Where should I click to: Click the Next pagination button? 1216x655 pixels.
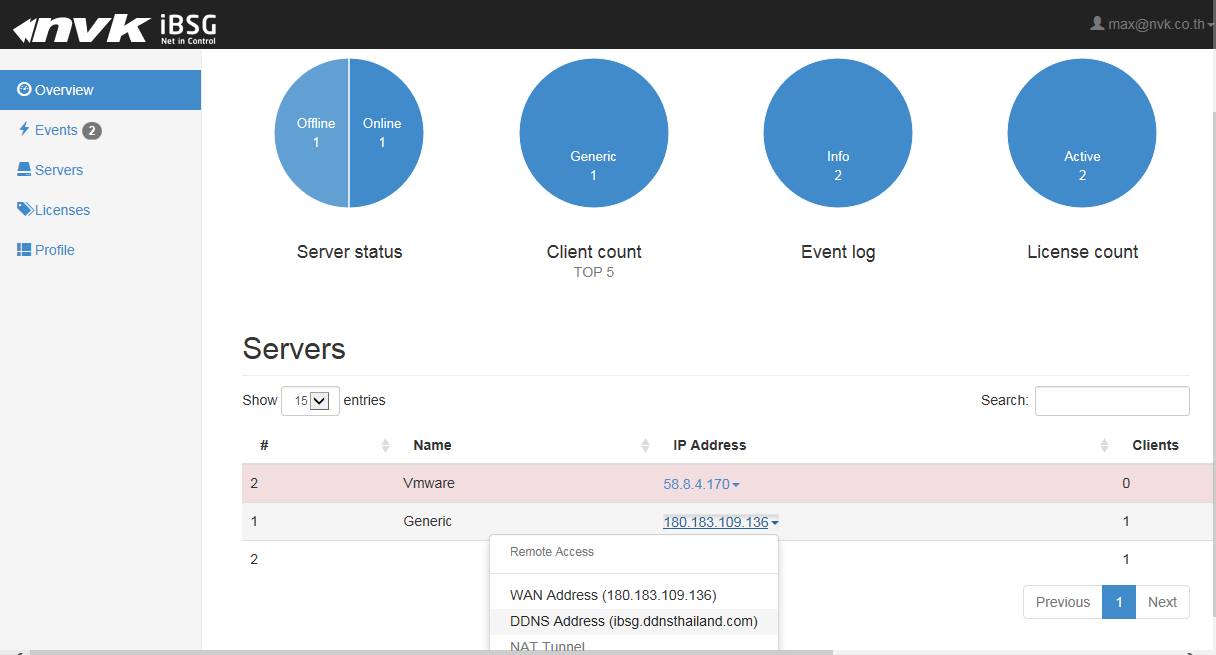pos(1162,602)
